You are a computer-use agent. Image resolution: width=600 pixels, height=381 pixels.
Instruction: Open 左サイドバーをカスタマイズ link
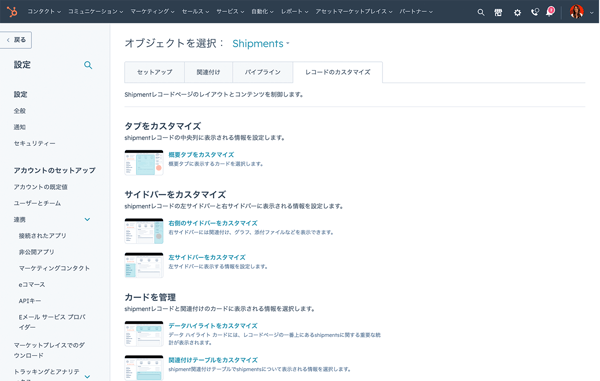tap(207, 257)
